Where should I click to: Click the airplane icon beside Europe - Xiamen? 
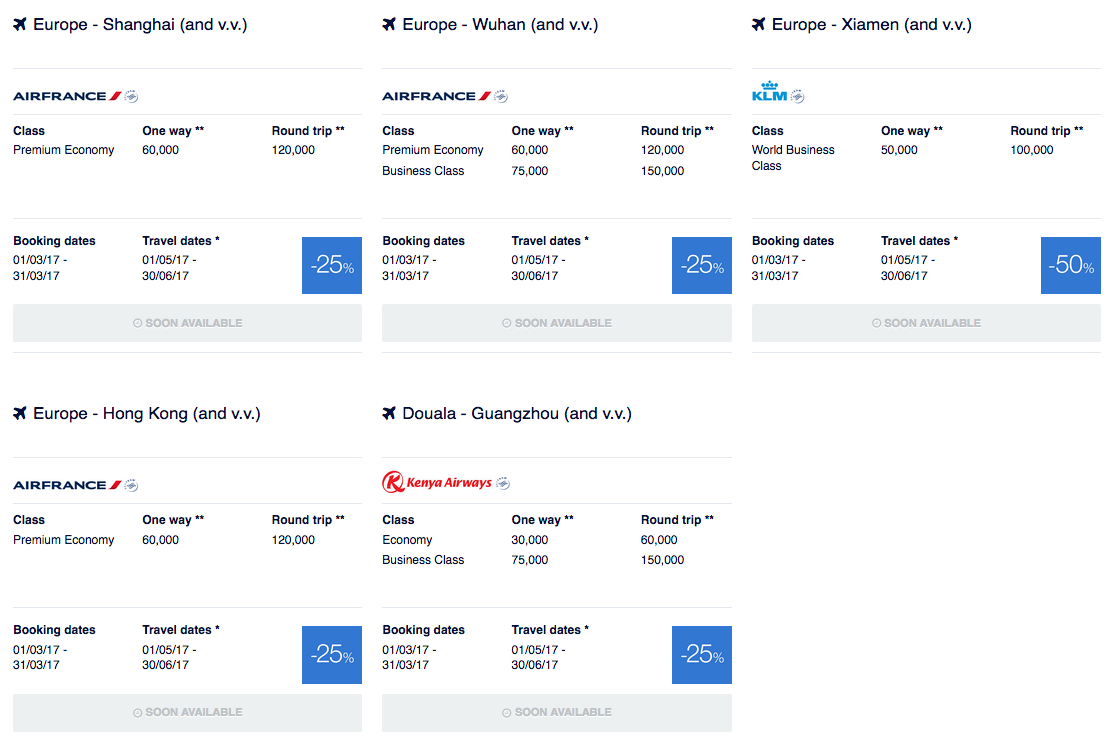tap(759, 24)
